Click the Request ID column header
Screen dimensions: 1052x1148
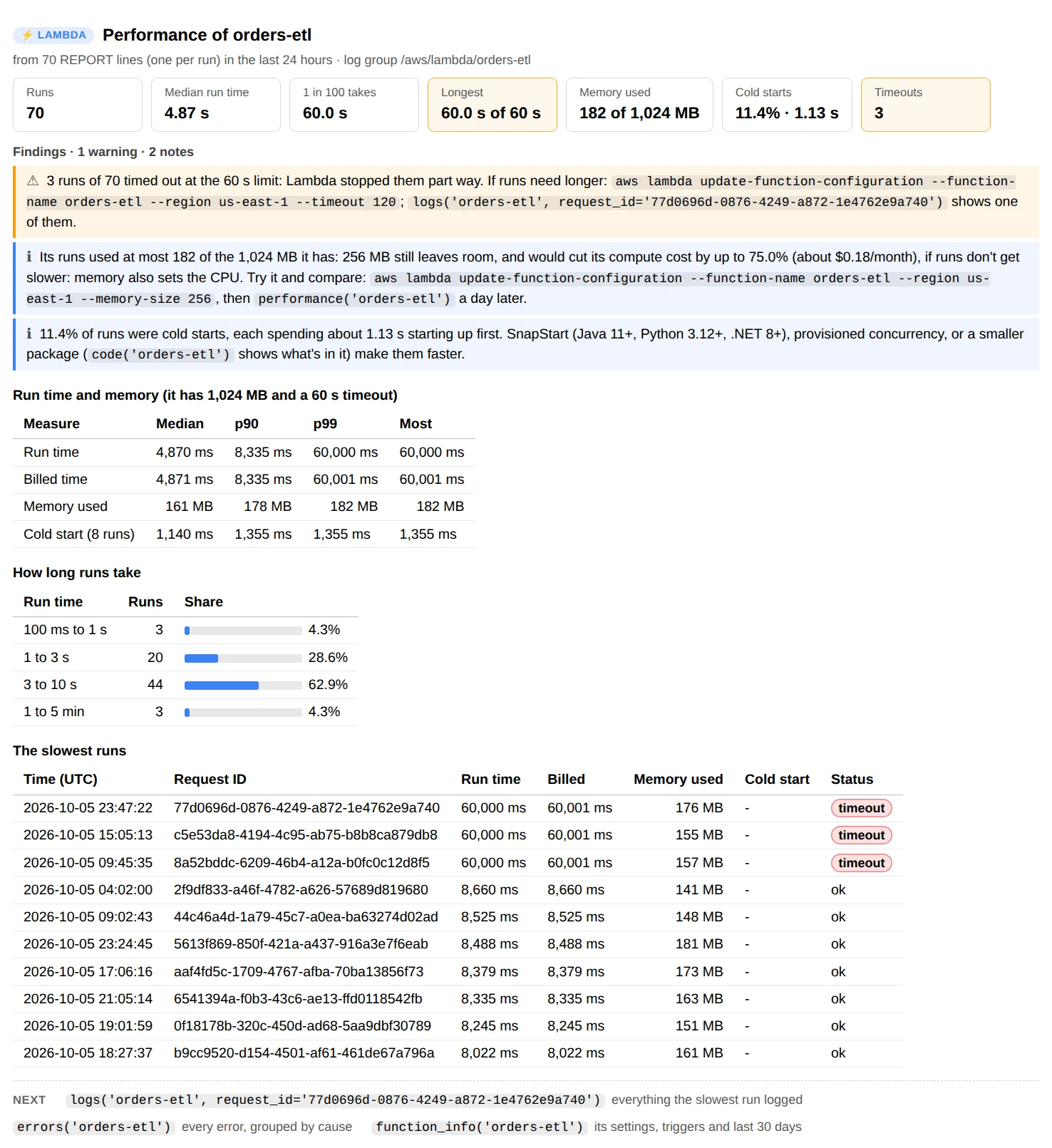pyautogui.click(x=210, y=780)
